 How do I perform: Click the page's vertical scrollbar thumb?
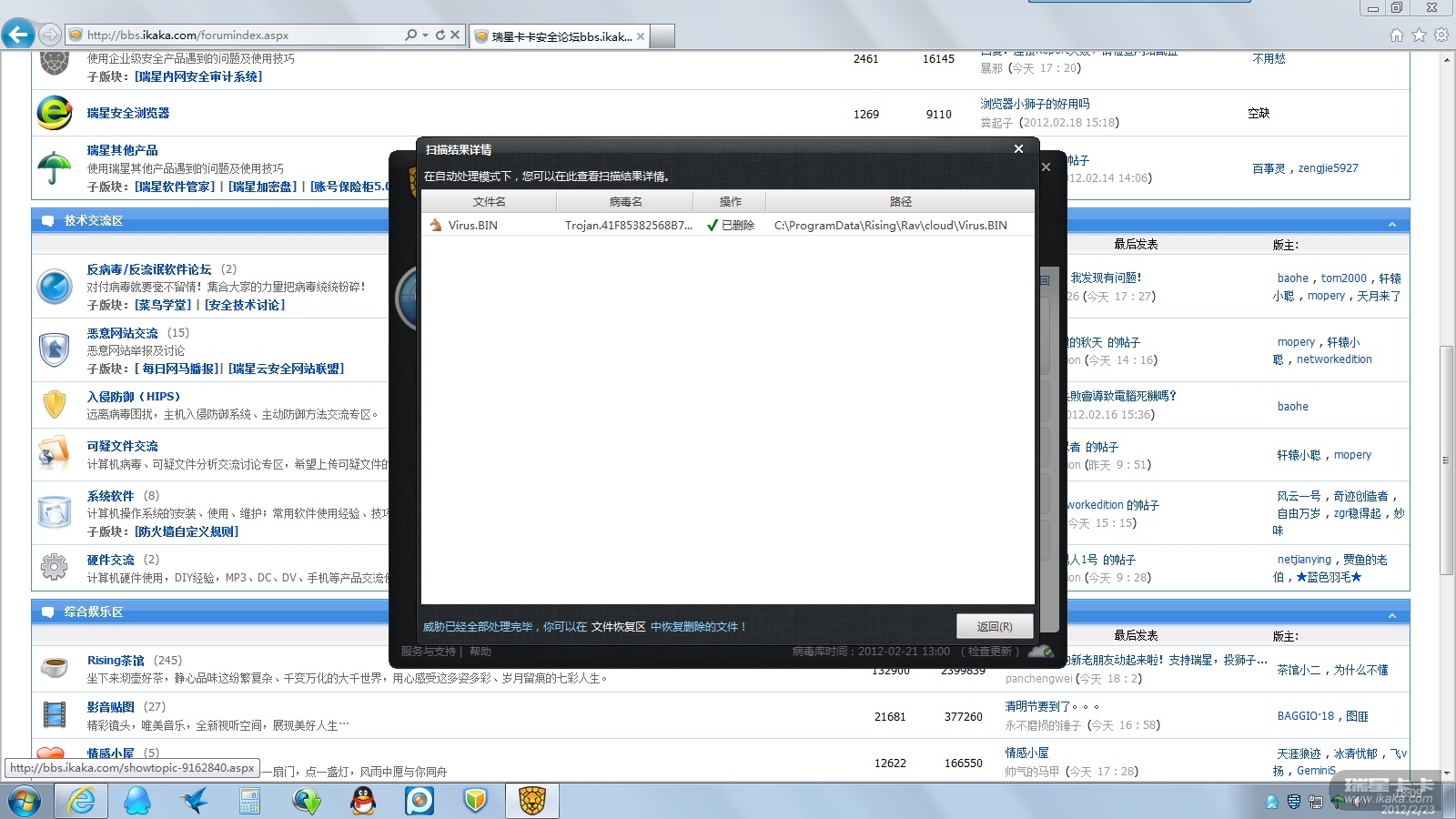click(x=1447, y=460)
